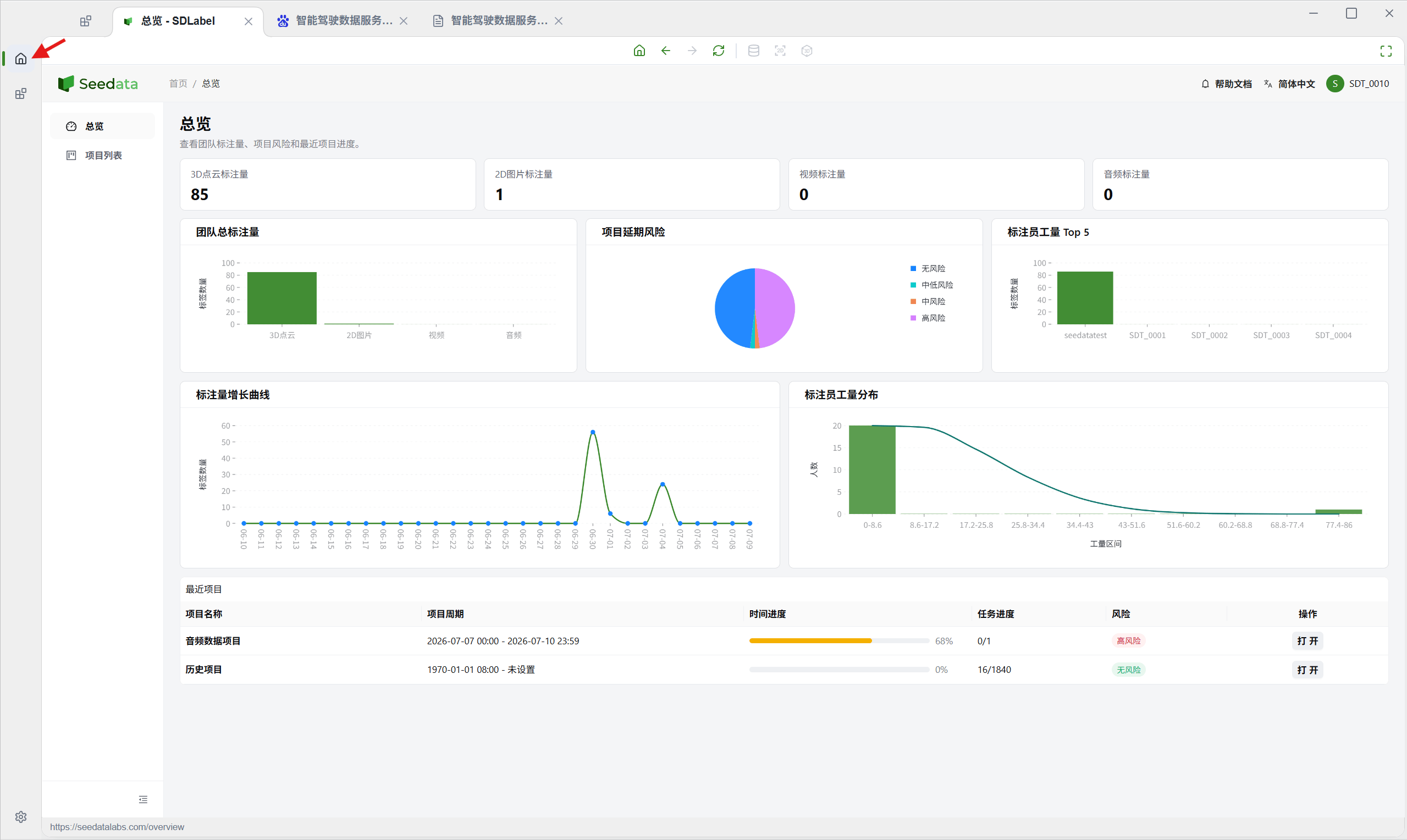Enter fullscreen with the expand icon
Screen dimensions: 1407x840
1386,51
